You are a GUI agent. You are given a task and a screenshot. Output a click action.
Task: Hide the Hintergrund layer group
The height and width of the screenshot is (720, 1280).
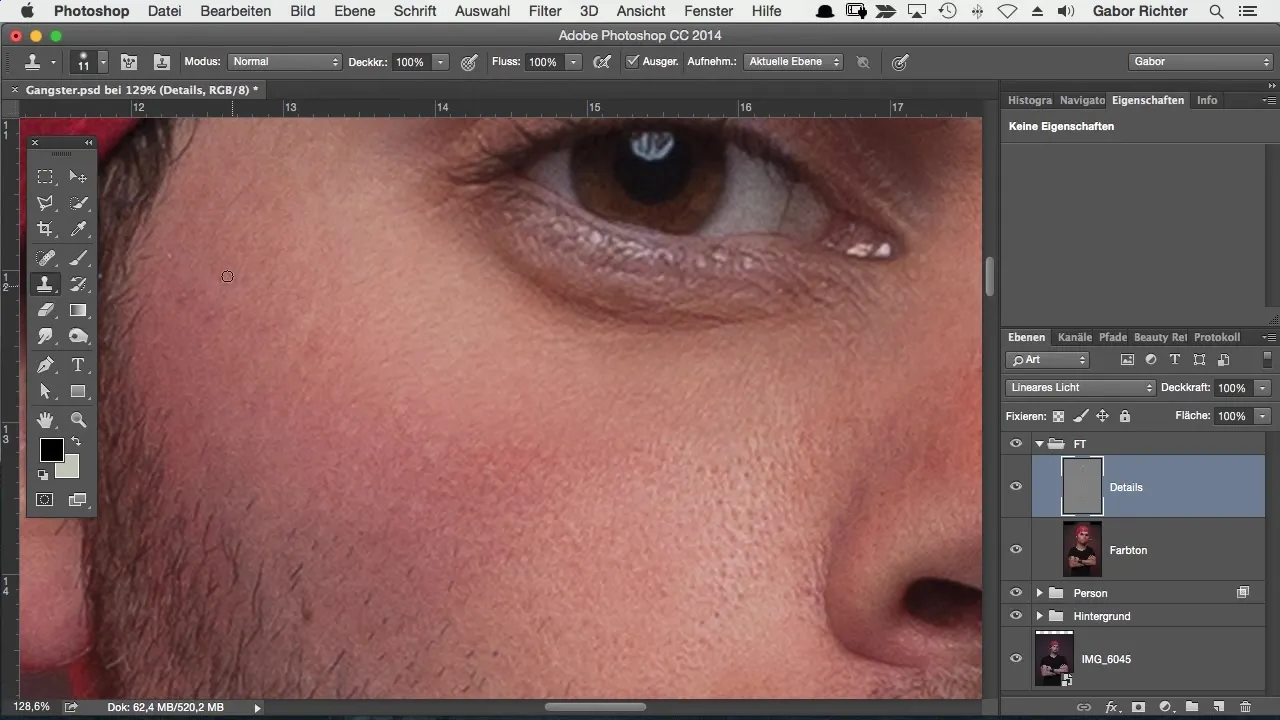1016,616
